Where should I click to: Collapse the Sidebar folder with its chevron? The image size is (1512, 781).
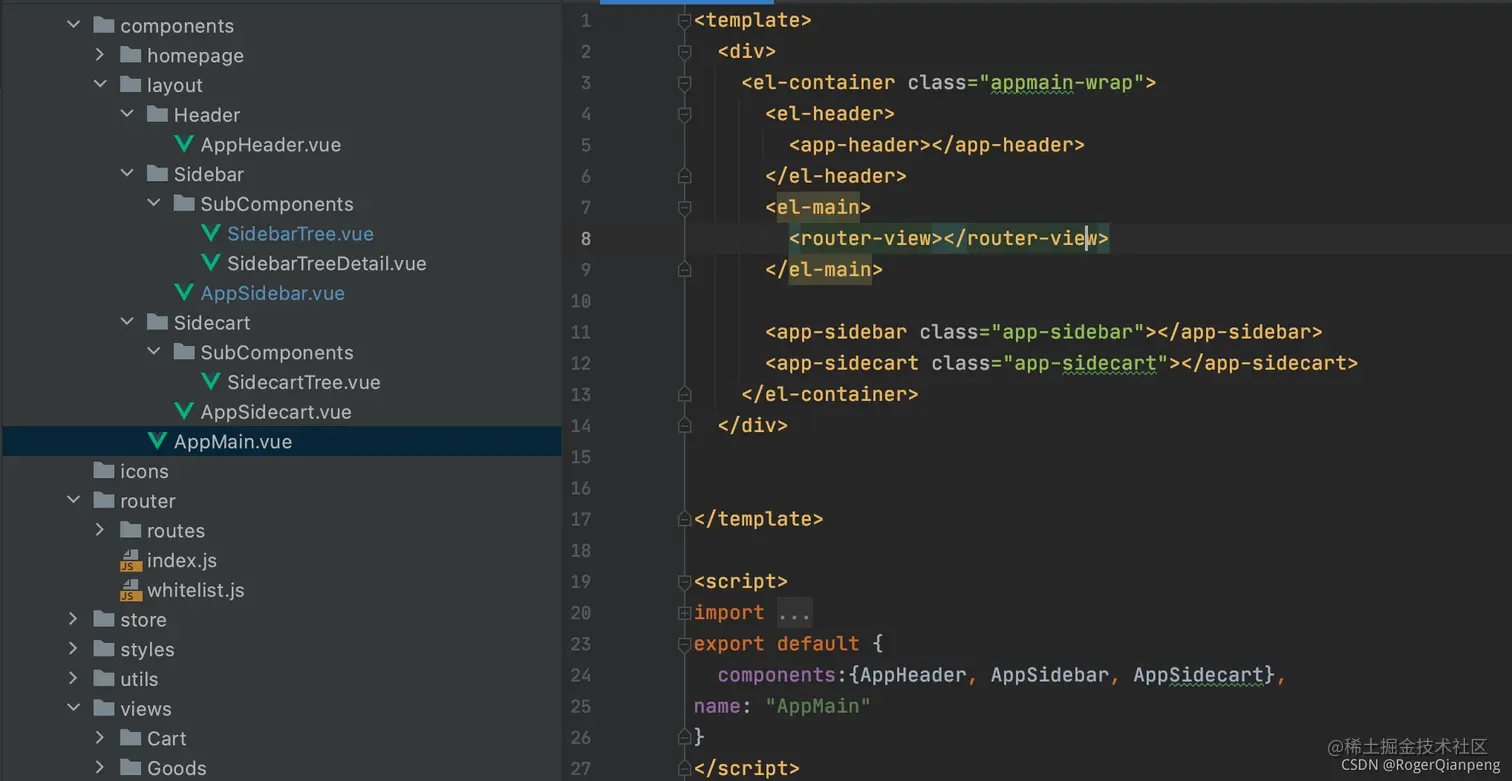click(127, 174)
